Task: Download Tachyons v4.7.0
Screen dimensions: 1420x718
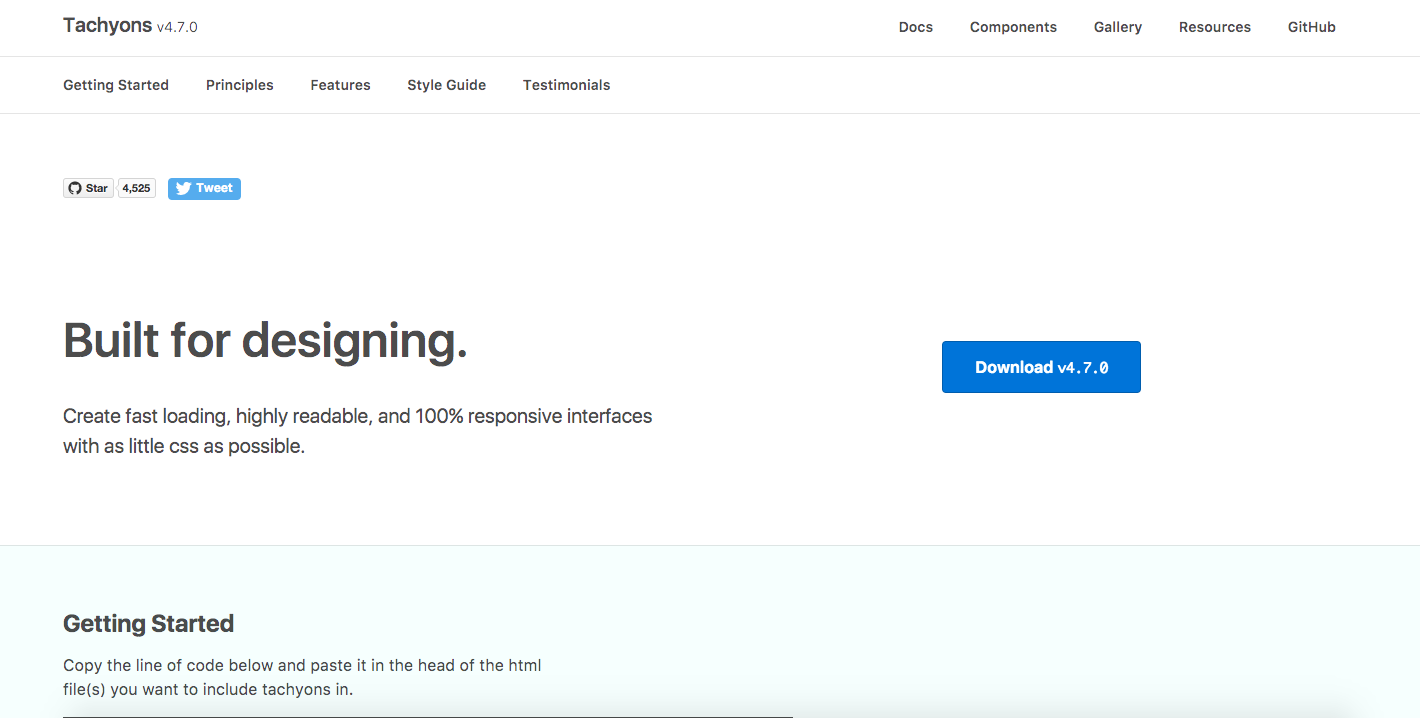Action: click(x=1041, y=367)
